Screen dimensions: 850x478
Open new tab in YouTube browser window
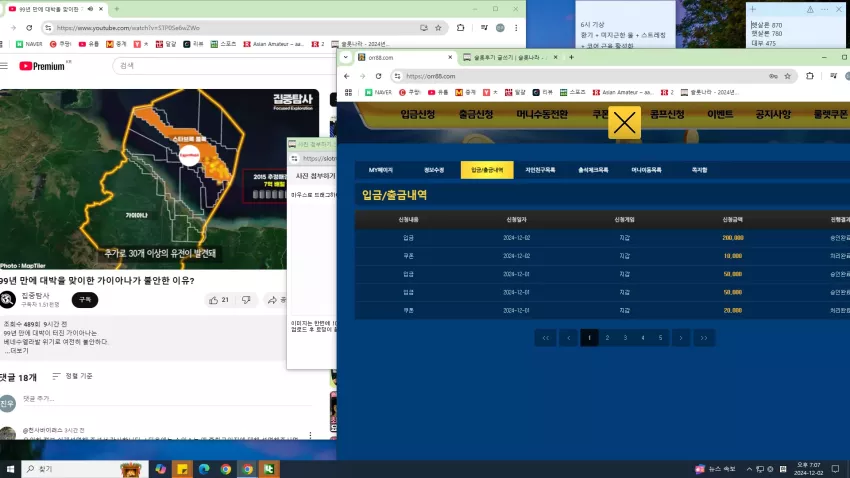point(117,9)
